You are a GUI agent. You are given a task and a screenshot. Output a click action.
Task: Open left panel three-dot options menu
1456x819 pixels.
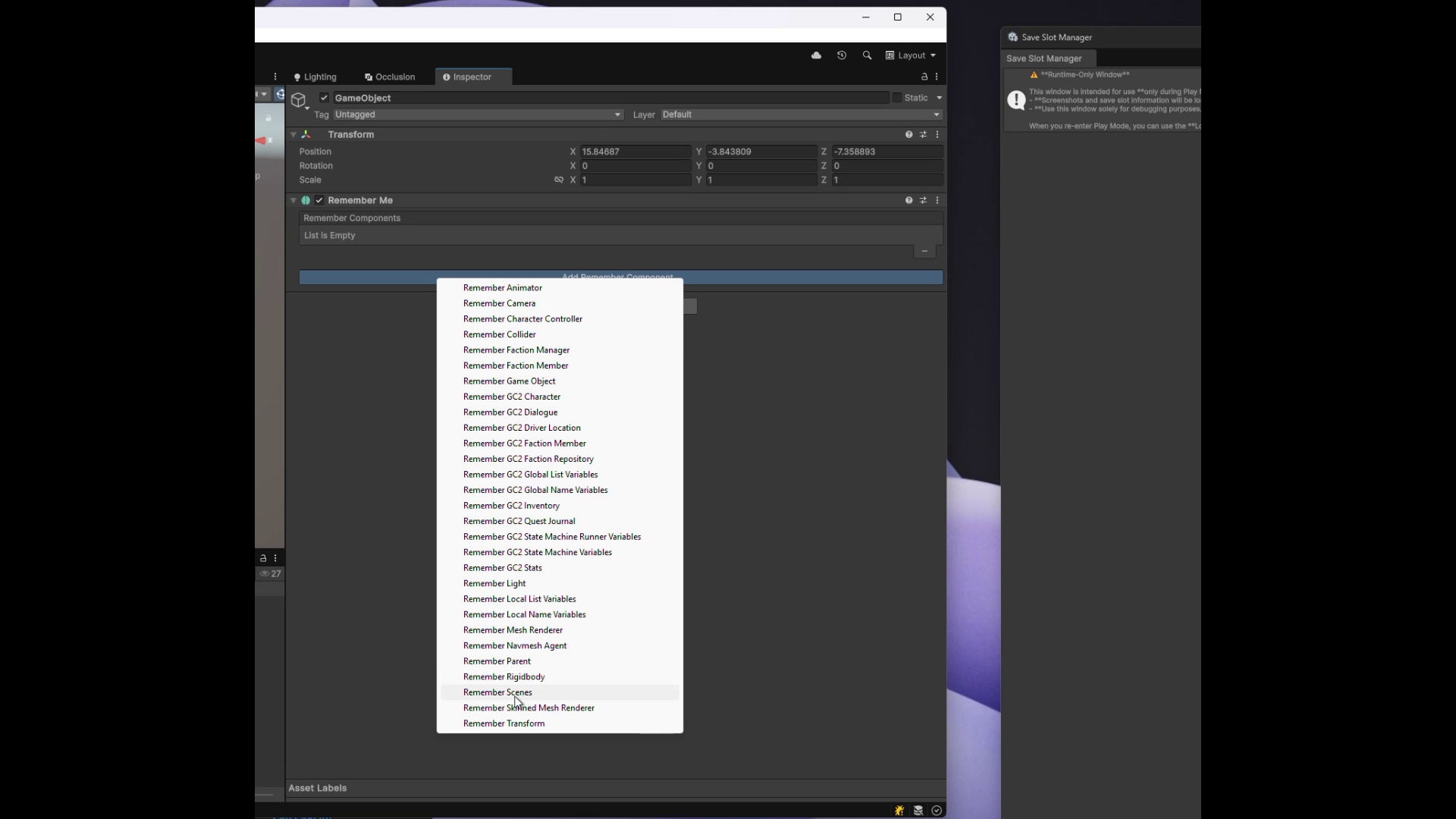pos(275,558)
